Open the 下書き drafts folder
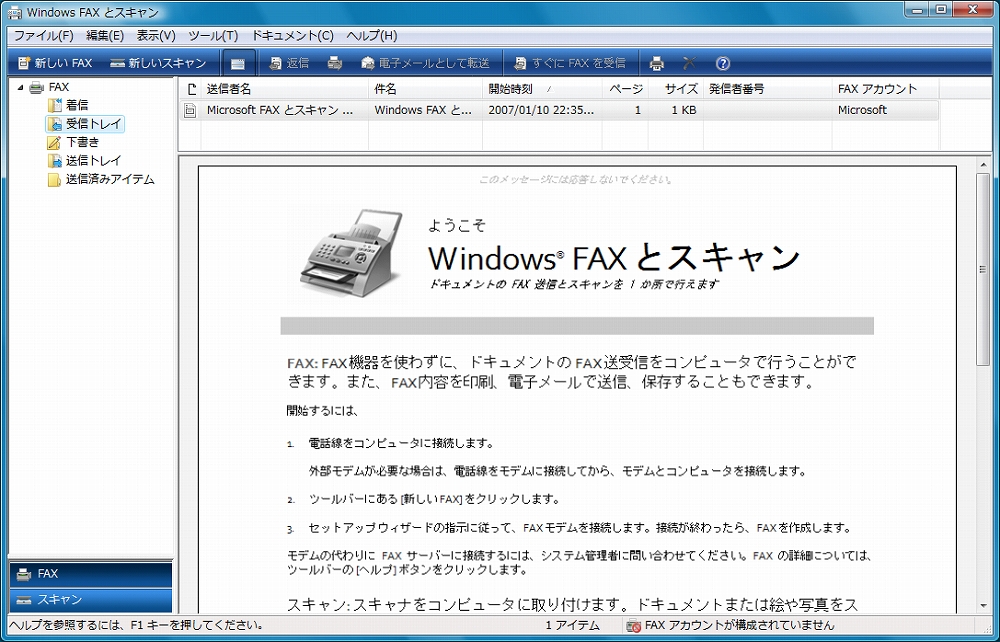 coord(82,142)
